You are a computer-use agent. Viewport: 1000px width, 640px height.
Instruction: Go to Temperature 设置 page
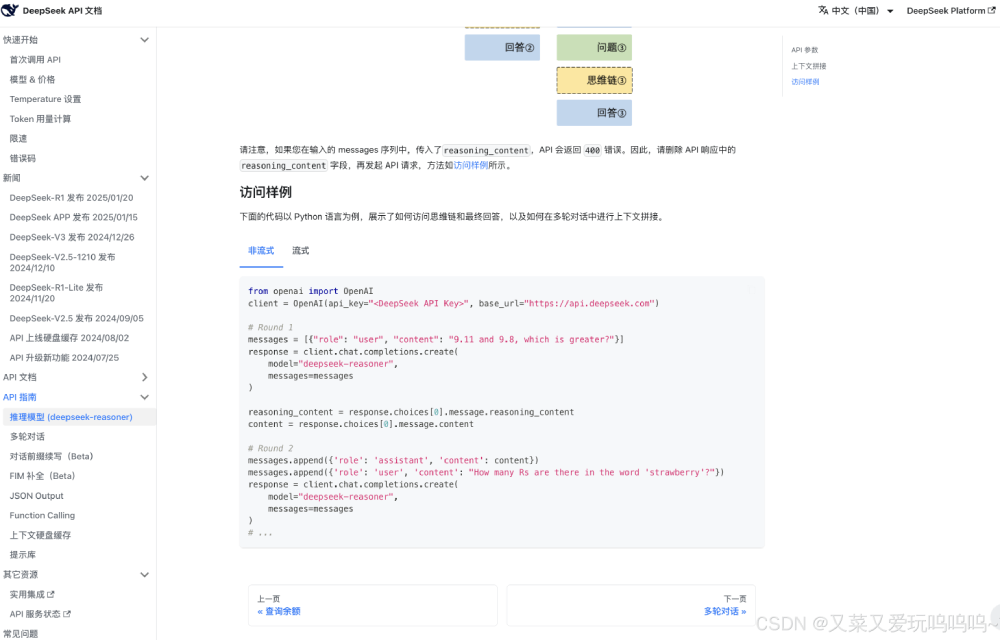pyautogui.click(x=45, y=99)
